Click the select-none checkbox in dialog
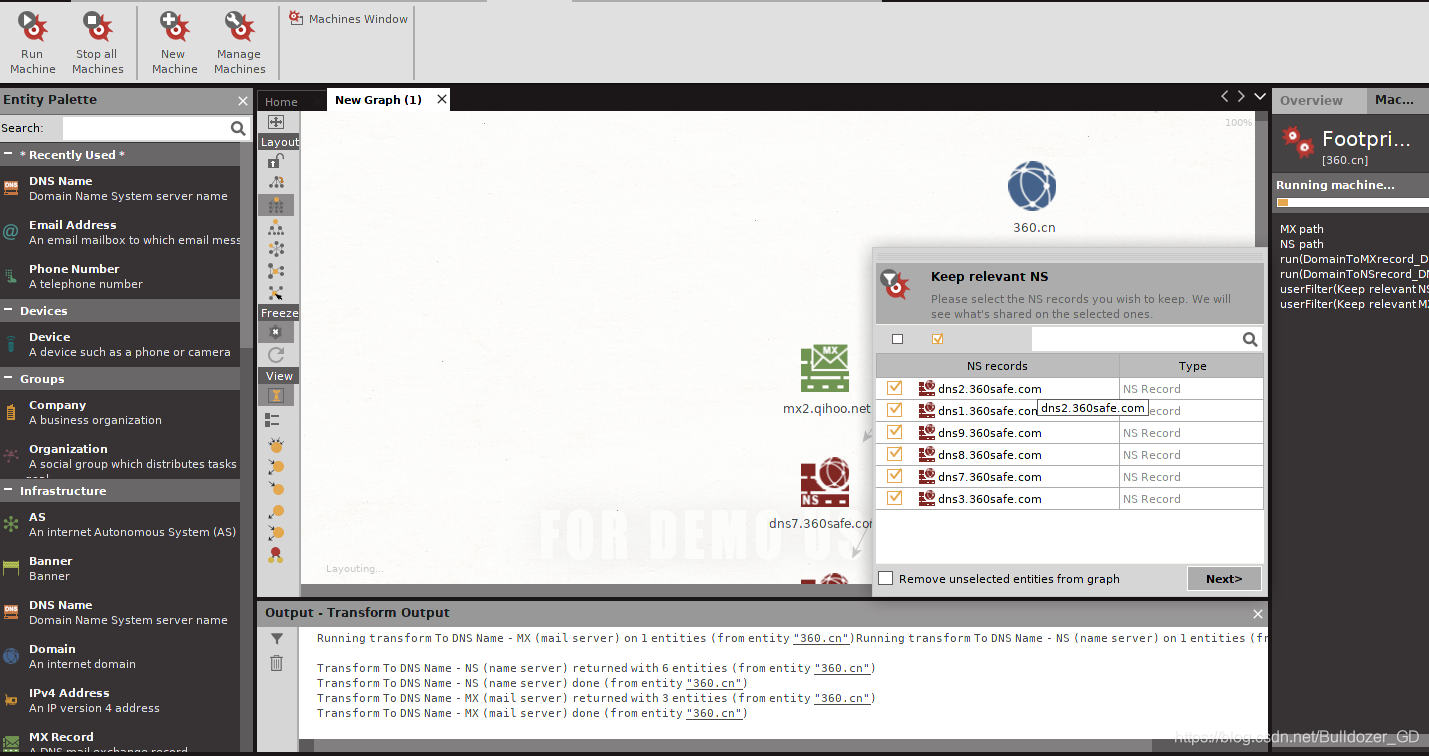Screen dimensions: 1429x756 point(897,339)
